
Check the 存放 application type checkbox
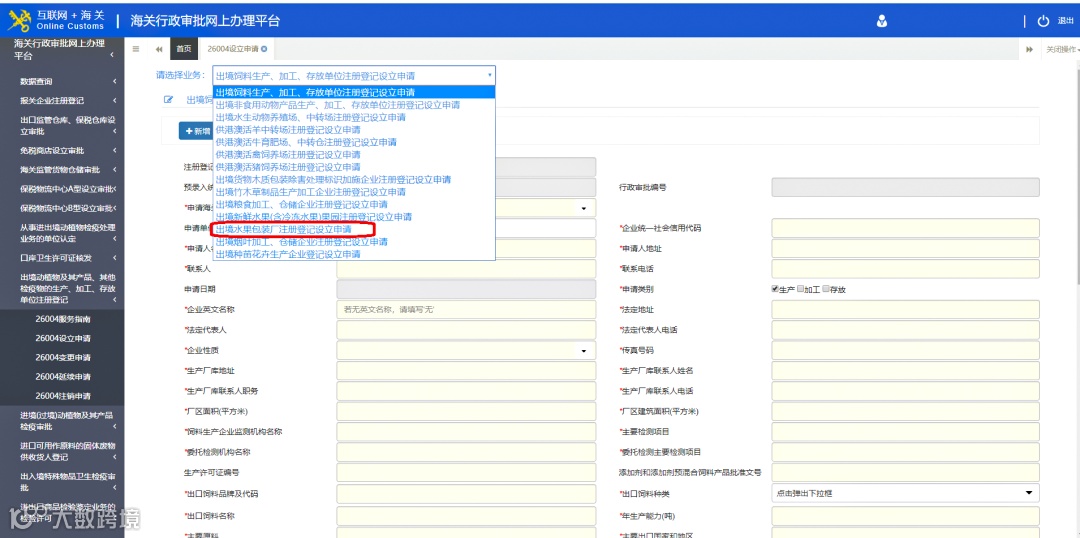point(826,289)
